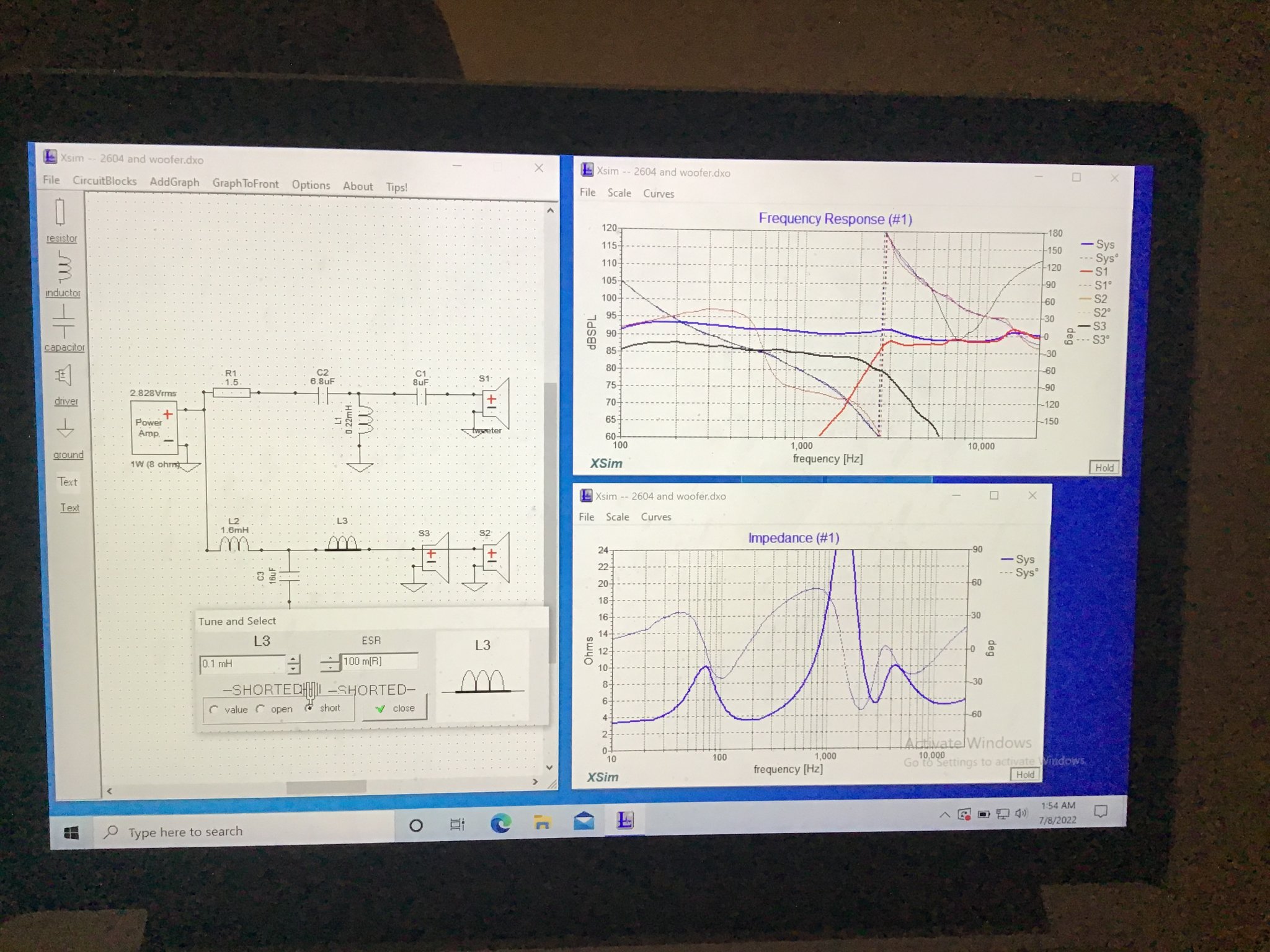Click the taskbar search box
Screen dimensions: 1270x952
click(245, 831)
